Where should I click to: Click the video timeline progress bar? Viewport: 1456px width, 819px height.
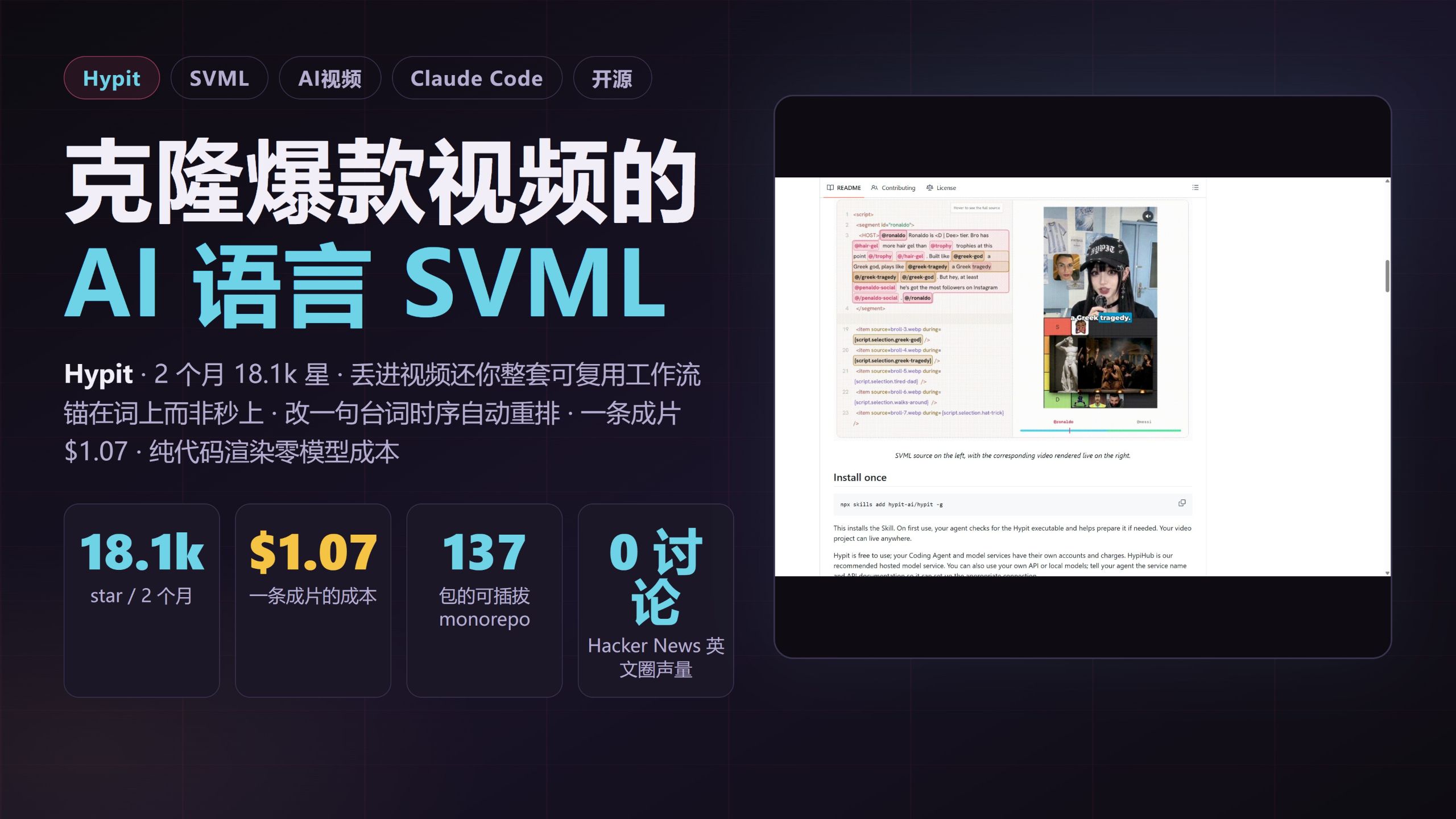click(x=1101, y=431)
